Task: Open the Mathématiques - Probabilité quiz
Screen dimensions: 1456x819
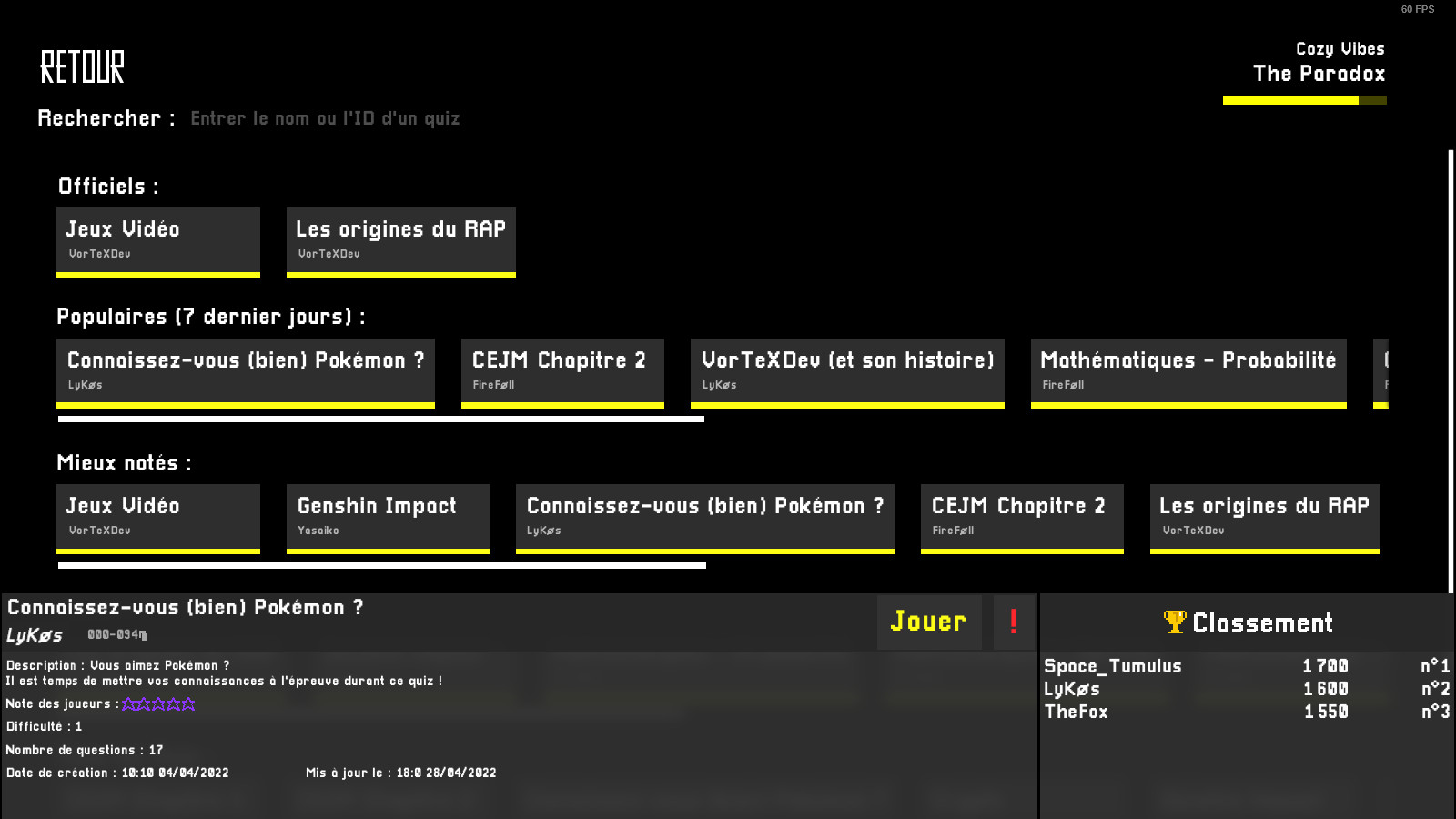Action: [1188, 372]
